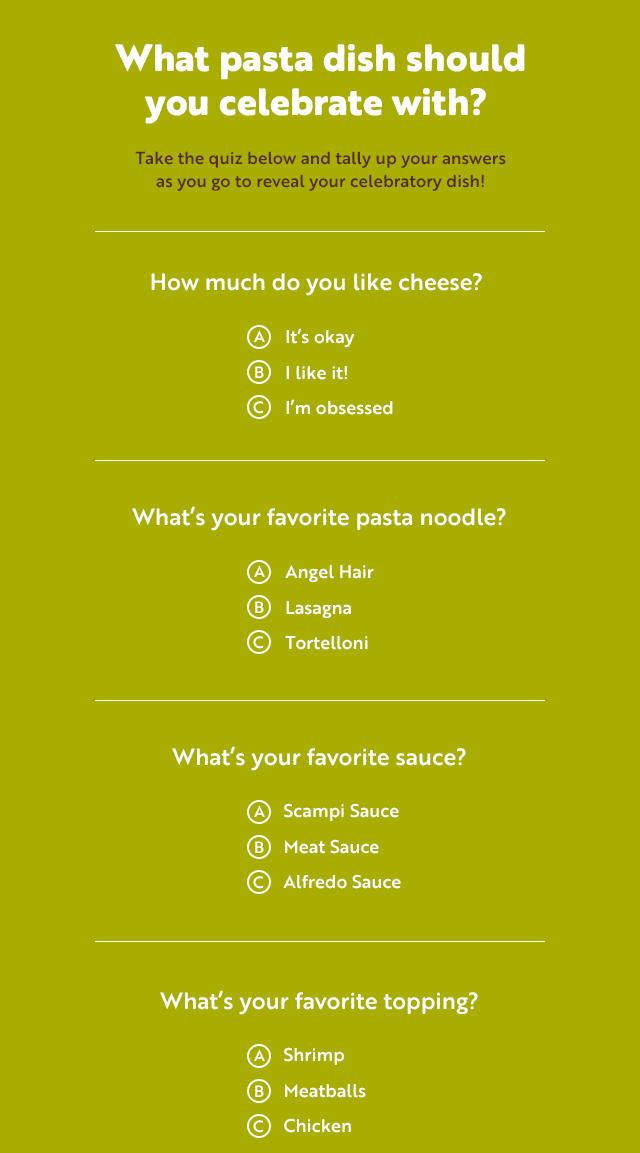This screenshot has height=1153, width=640.
Task: Choose circled C icon for "I'm obsessed"
Action: 259,408
